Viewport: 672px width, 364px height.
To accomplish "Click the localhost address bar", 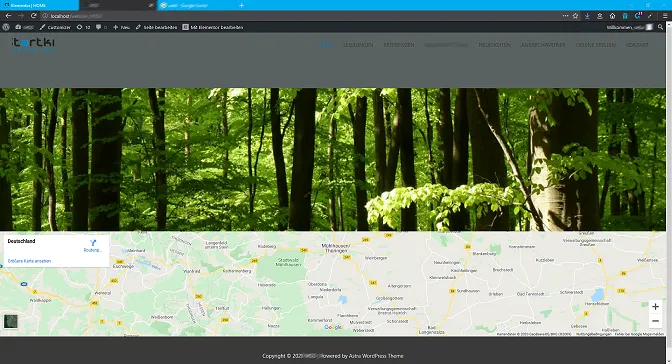I will [300, 16].
